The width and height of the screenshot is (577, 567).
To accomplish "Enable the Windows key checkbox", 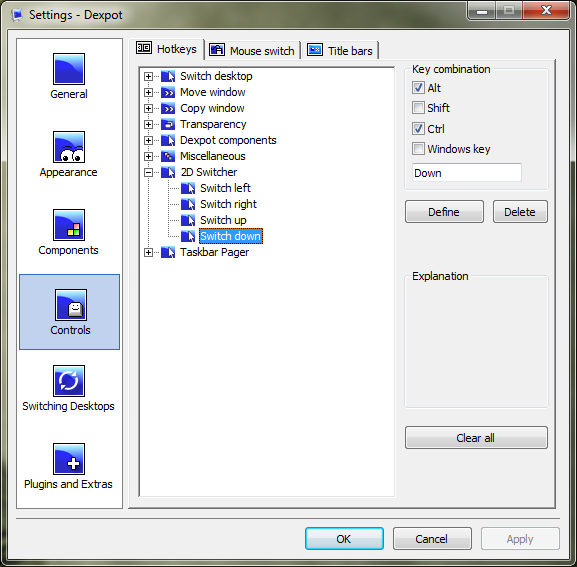I will [x=418, y=149].
